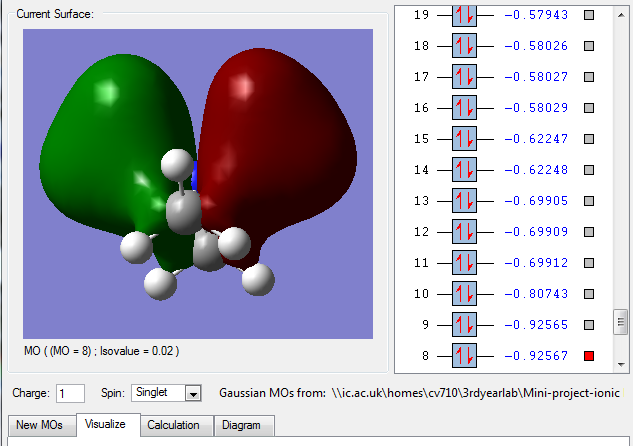Toggle red surface marker for MO 8

tap(589, 356)
